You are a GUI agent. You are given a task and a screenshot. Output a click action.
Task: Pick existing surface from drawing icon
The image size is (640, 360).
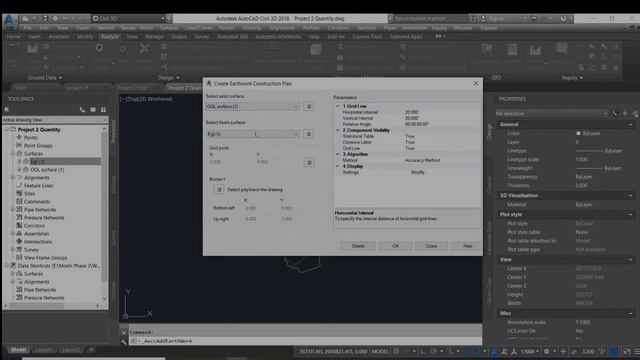[309, 107]
